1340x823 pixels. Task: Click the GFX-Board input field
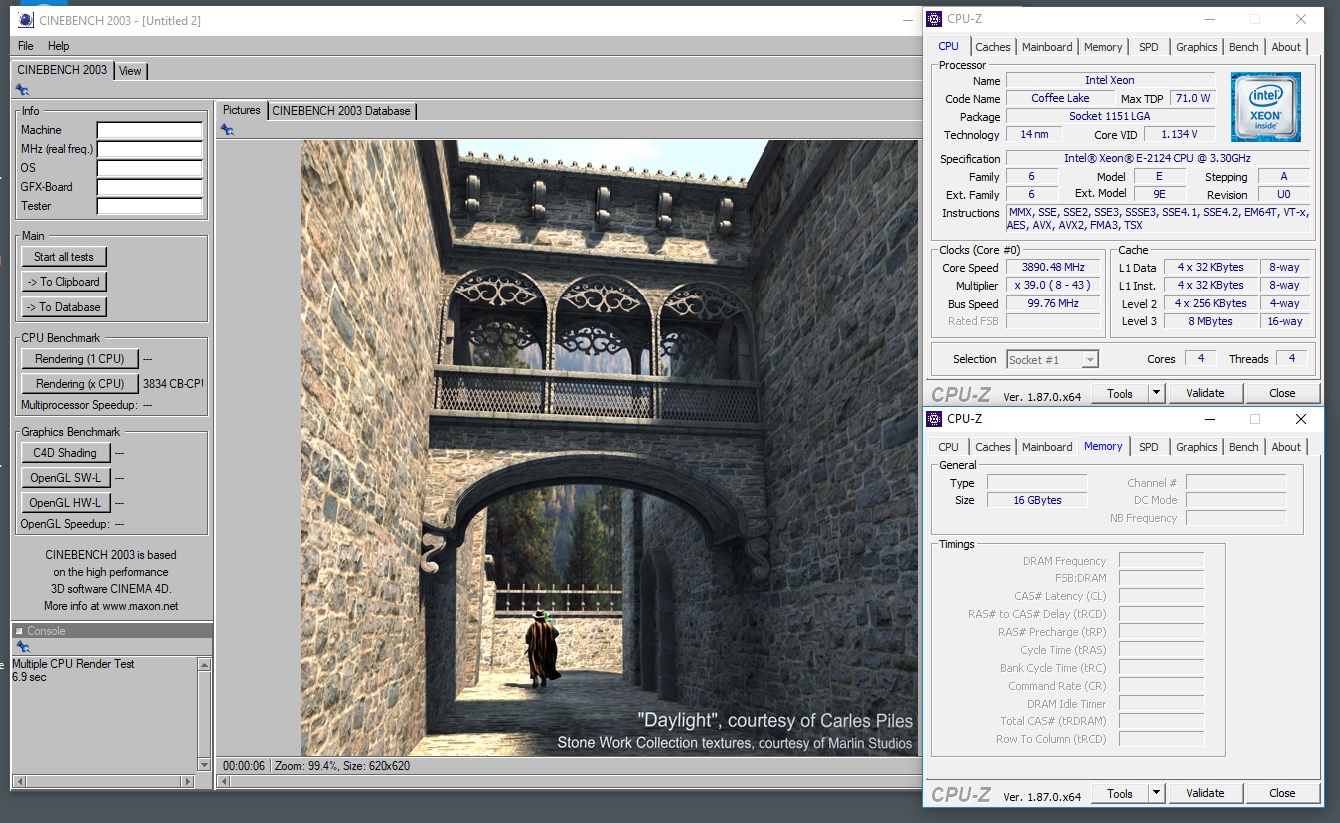coord(150,187)
